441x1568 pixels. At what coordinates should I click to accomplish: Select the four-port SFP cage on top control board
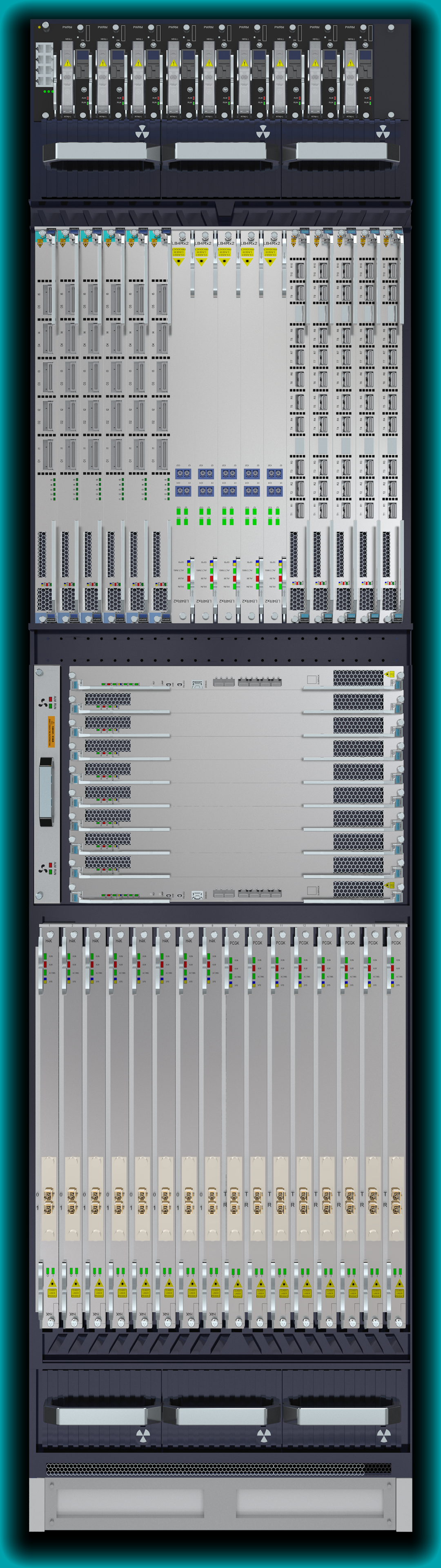(x=260, y=682)
